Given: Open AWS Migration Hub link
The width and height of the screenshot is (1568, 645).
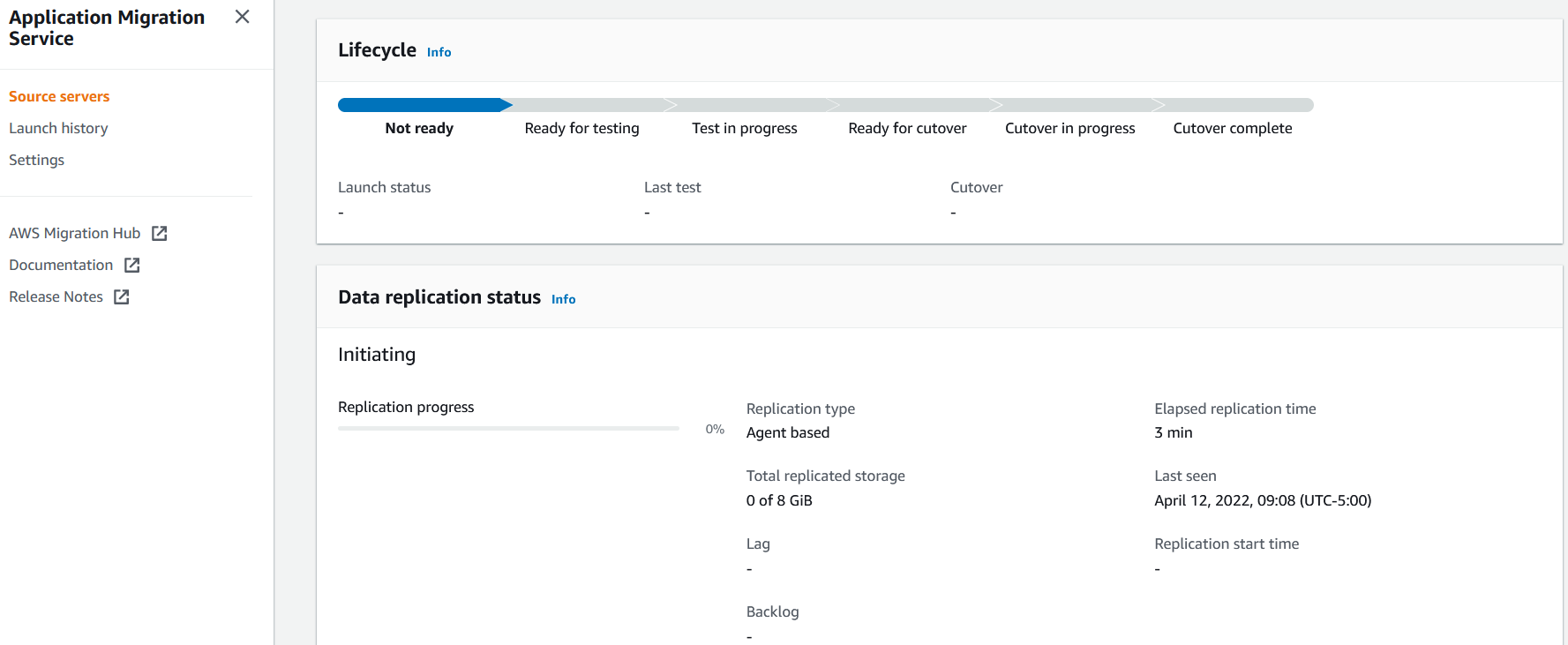Looking at the screenshot, I should [75, 233].
